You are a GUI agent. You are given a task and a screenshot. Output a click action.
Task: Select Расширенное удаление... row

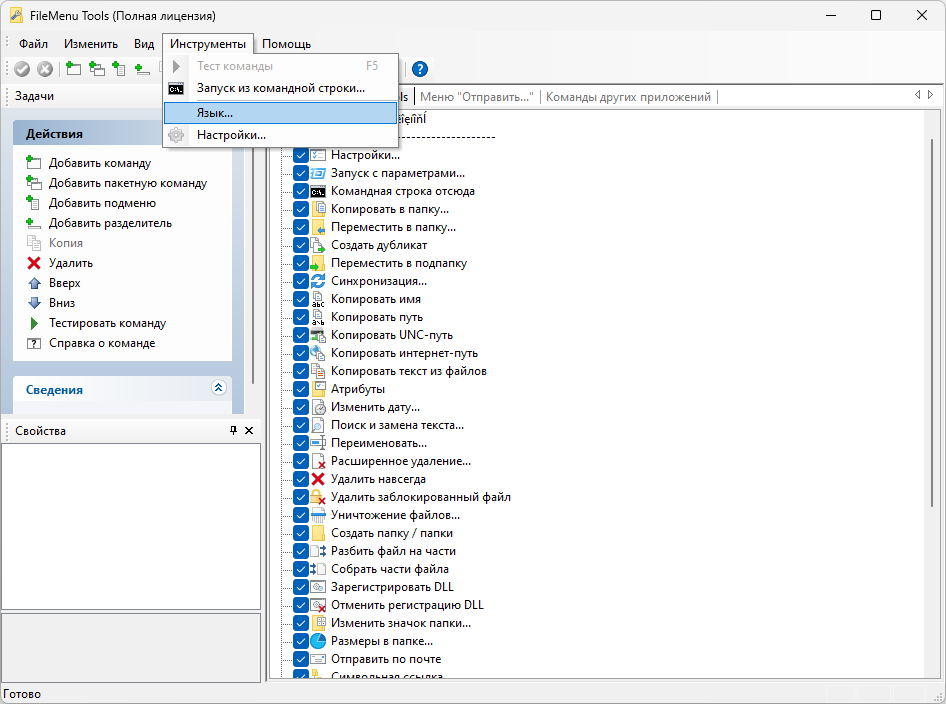pyautogui.click(x=401, y=461)
